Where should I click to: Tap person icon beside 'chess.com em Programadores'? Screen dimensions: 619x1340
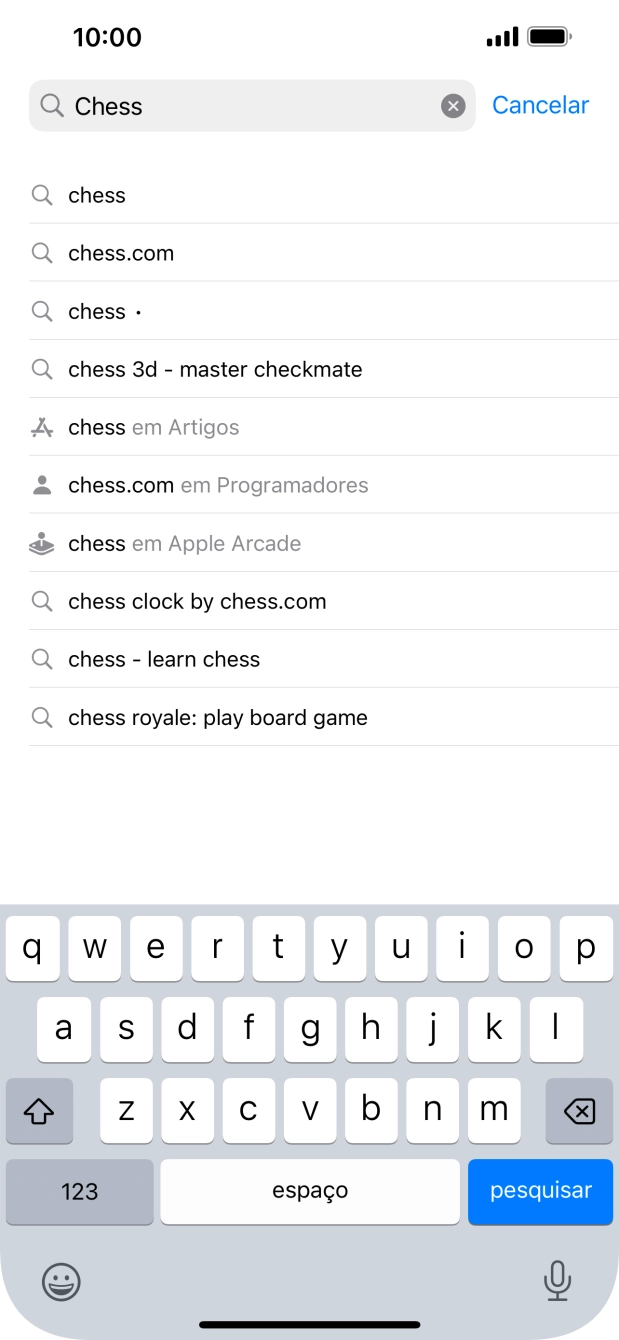tap(42, 485)
